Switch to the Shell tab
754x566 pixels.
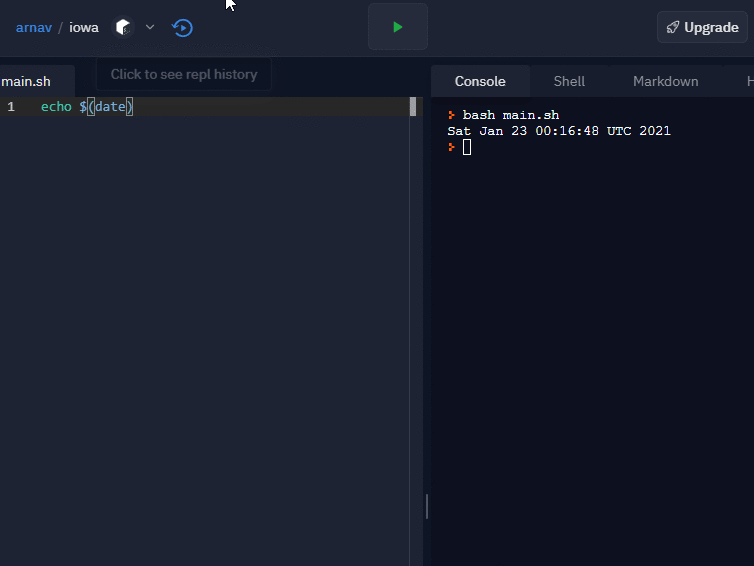coord(569,81)
